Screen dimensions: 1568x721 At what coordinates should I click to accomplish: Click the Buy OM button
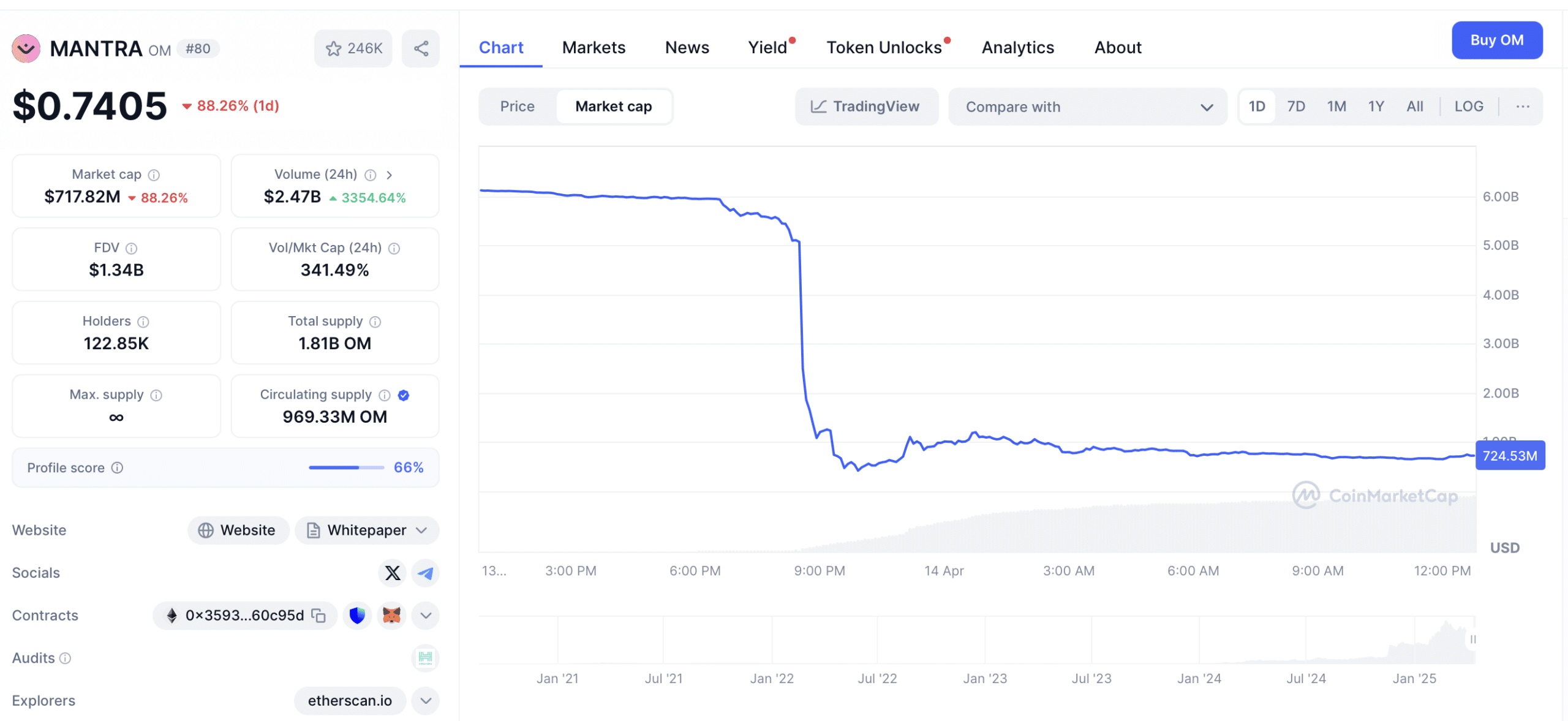pos(1497,40)
